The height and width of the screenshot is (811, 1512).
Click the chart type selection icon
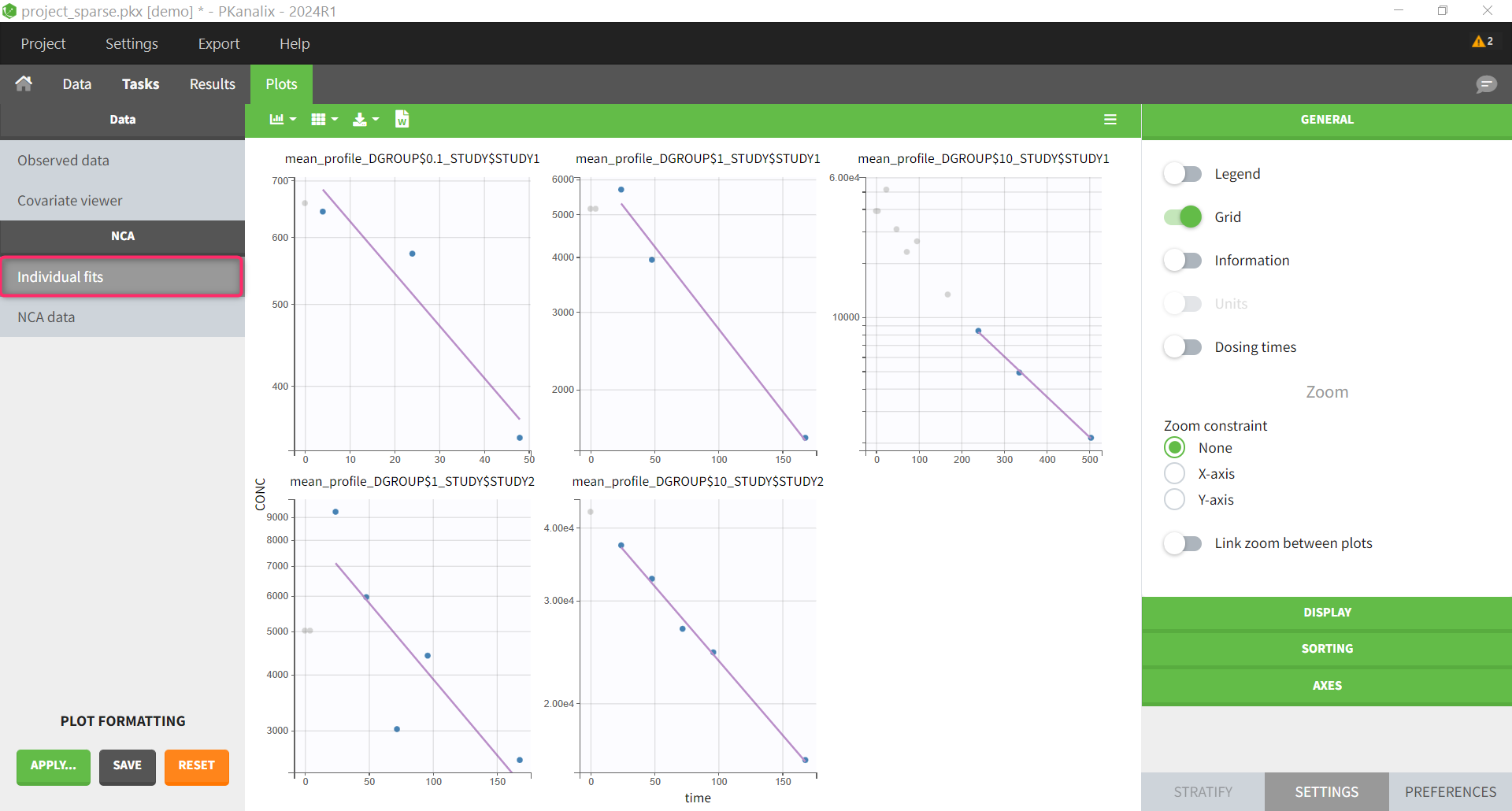pyautogui.click(x=282, y=120)
